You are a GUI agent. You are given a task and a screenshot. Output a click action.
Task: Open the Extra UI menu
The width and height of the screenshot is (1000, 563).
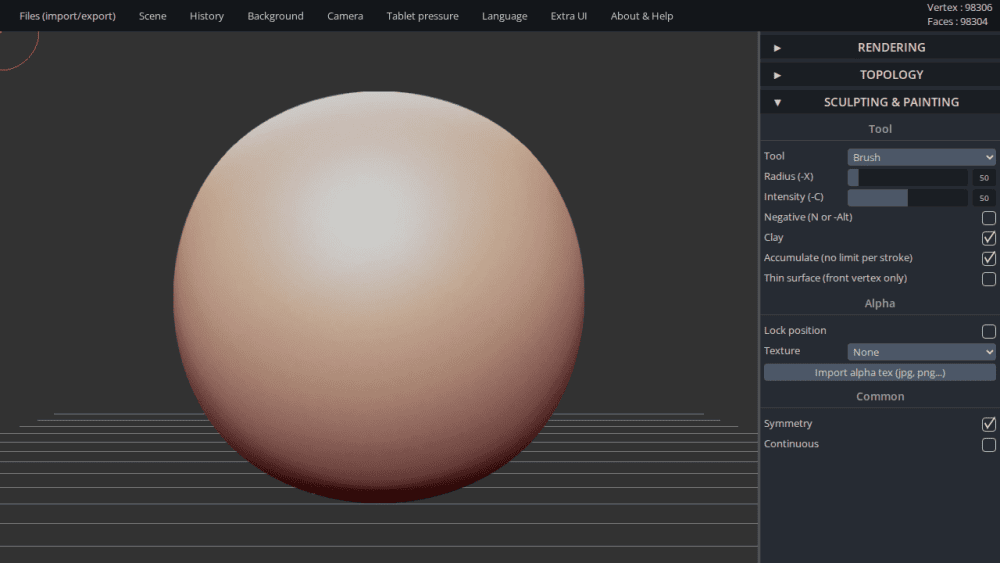[569, 16]
